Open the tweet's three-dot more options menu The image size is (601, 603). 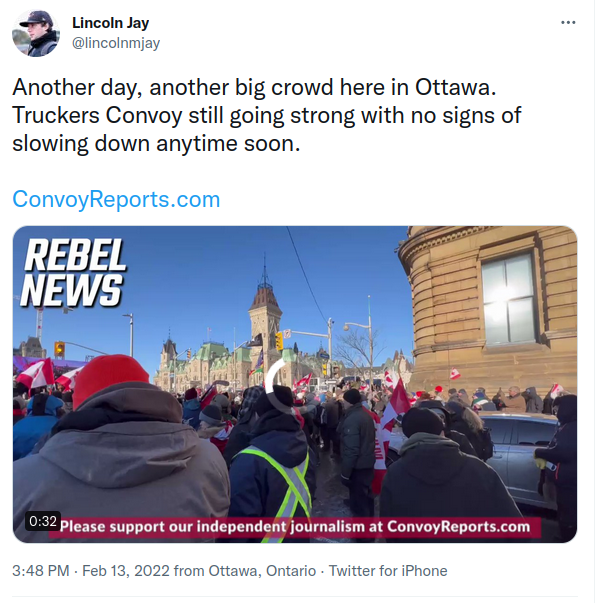point(568,23)
